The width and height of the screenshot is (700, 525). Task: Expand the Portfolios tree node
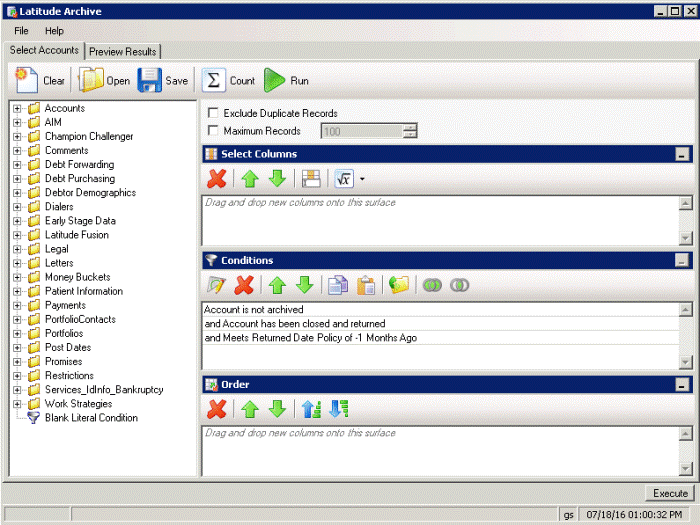click(x=17, y=333)
